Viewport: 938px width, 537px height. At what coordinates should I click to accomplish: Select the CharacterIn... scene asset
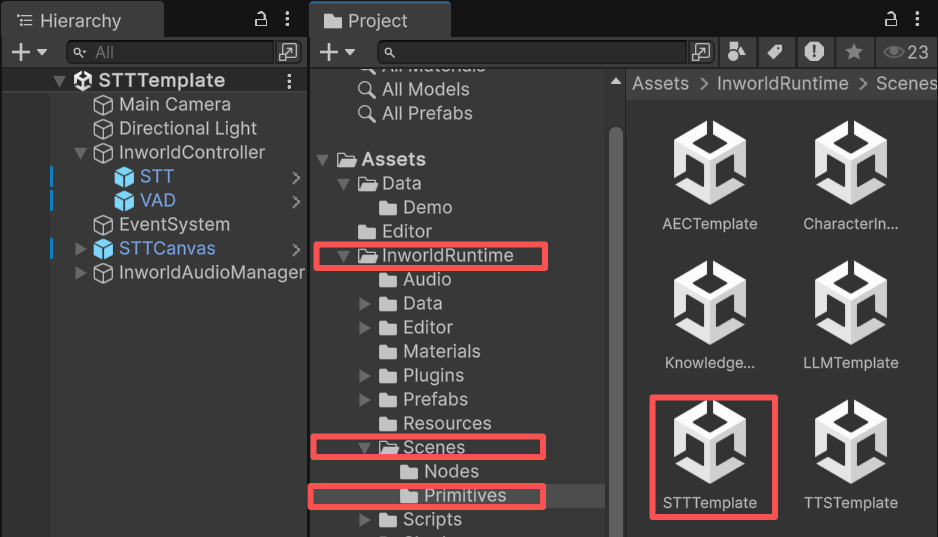[851, 175]
